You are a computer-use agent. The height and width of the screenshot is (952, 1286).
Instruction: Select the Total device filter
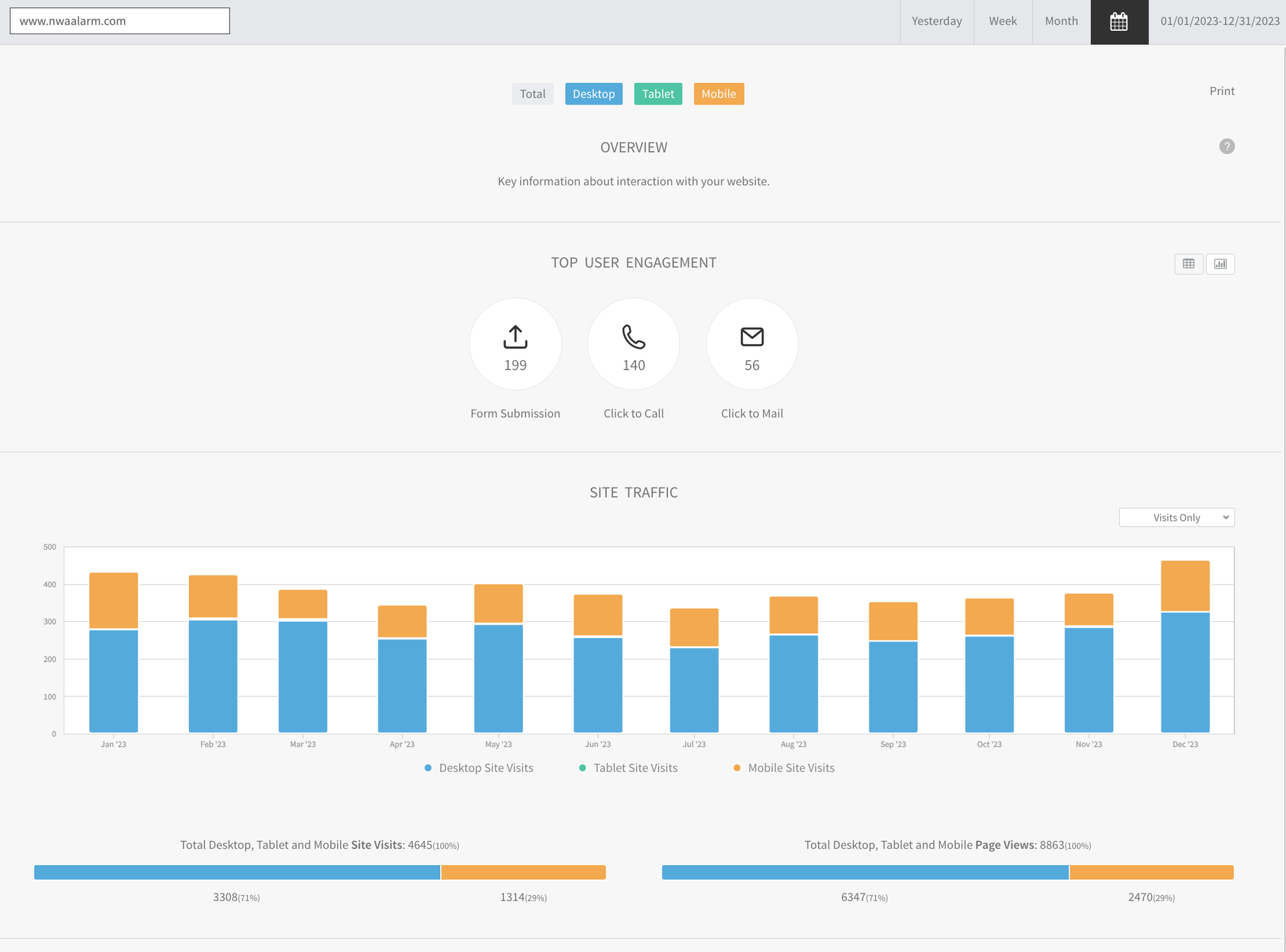click(532, 94)
